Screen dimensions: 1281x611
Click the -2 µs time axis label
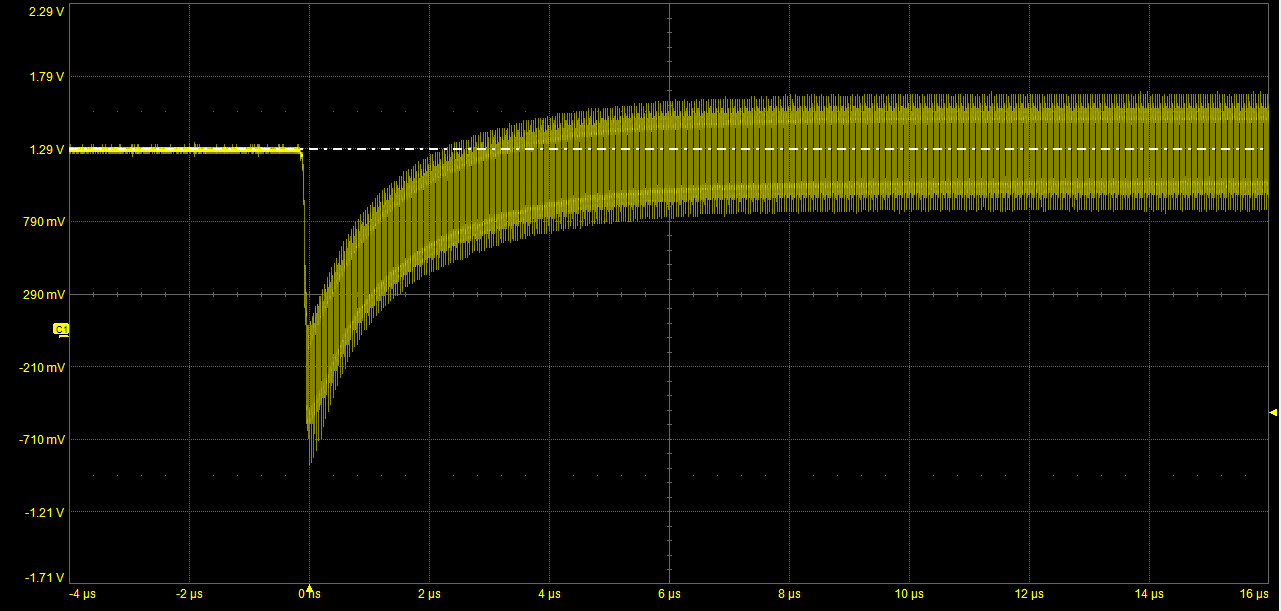tap(189, 595)
